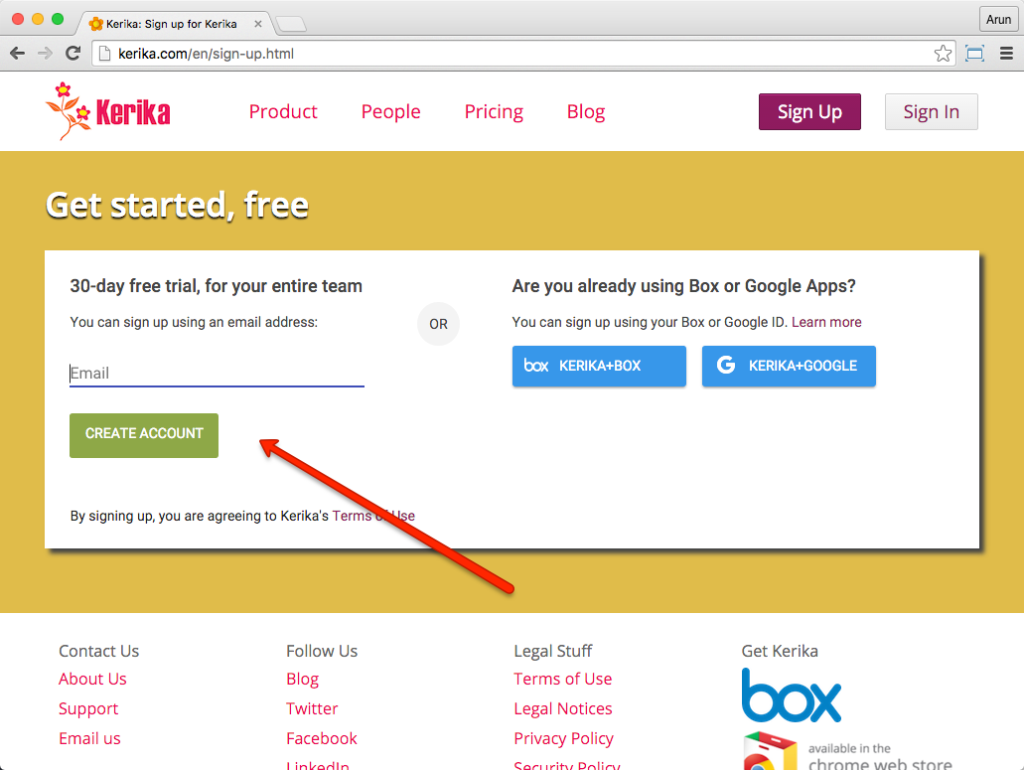
Task: Open the Legal Notices link
Action: pyautogui.click(x=562, y=709)
